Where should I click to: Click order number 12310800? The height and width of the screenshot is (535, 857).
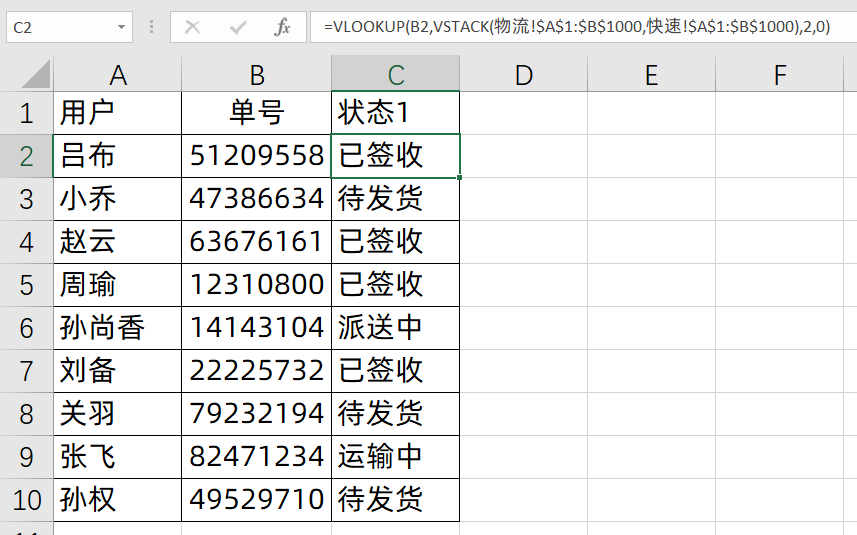[x=256, y=285]
